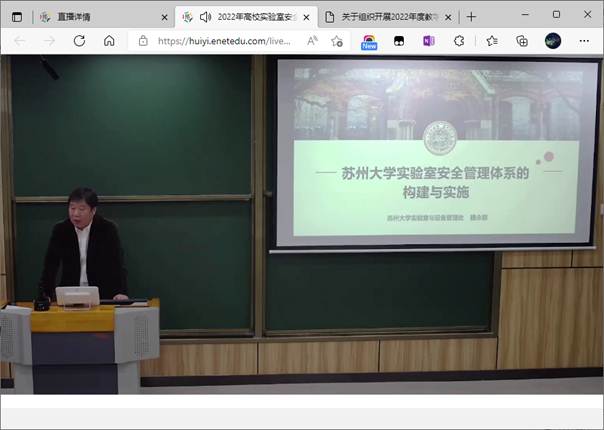Mute the tab using the speaker icon
Screen dimensions: 604x430
[x=205, y=16]
